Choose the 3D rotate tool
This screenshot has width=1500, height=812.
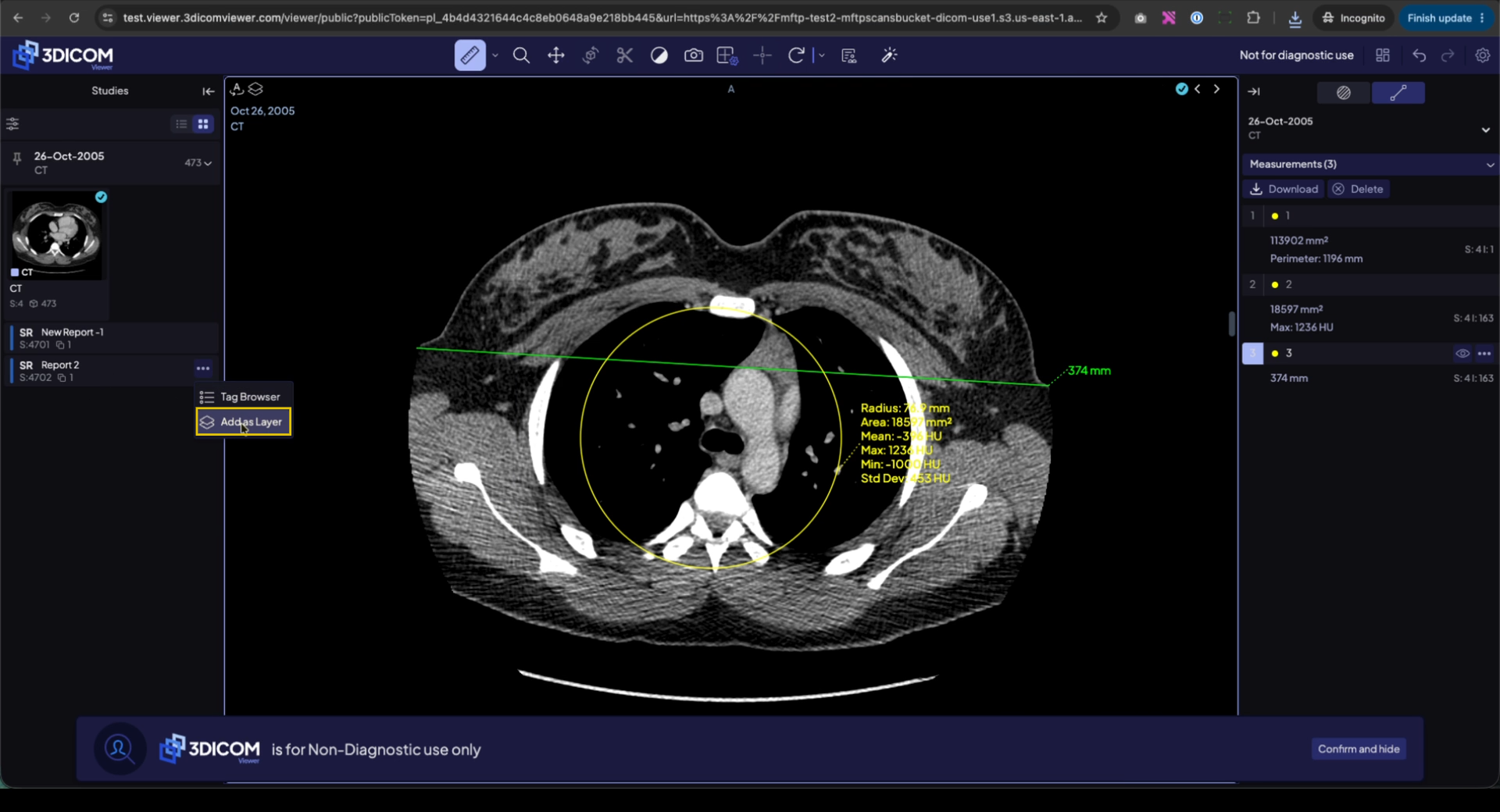click(591, 55)
